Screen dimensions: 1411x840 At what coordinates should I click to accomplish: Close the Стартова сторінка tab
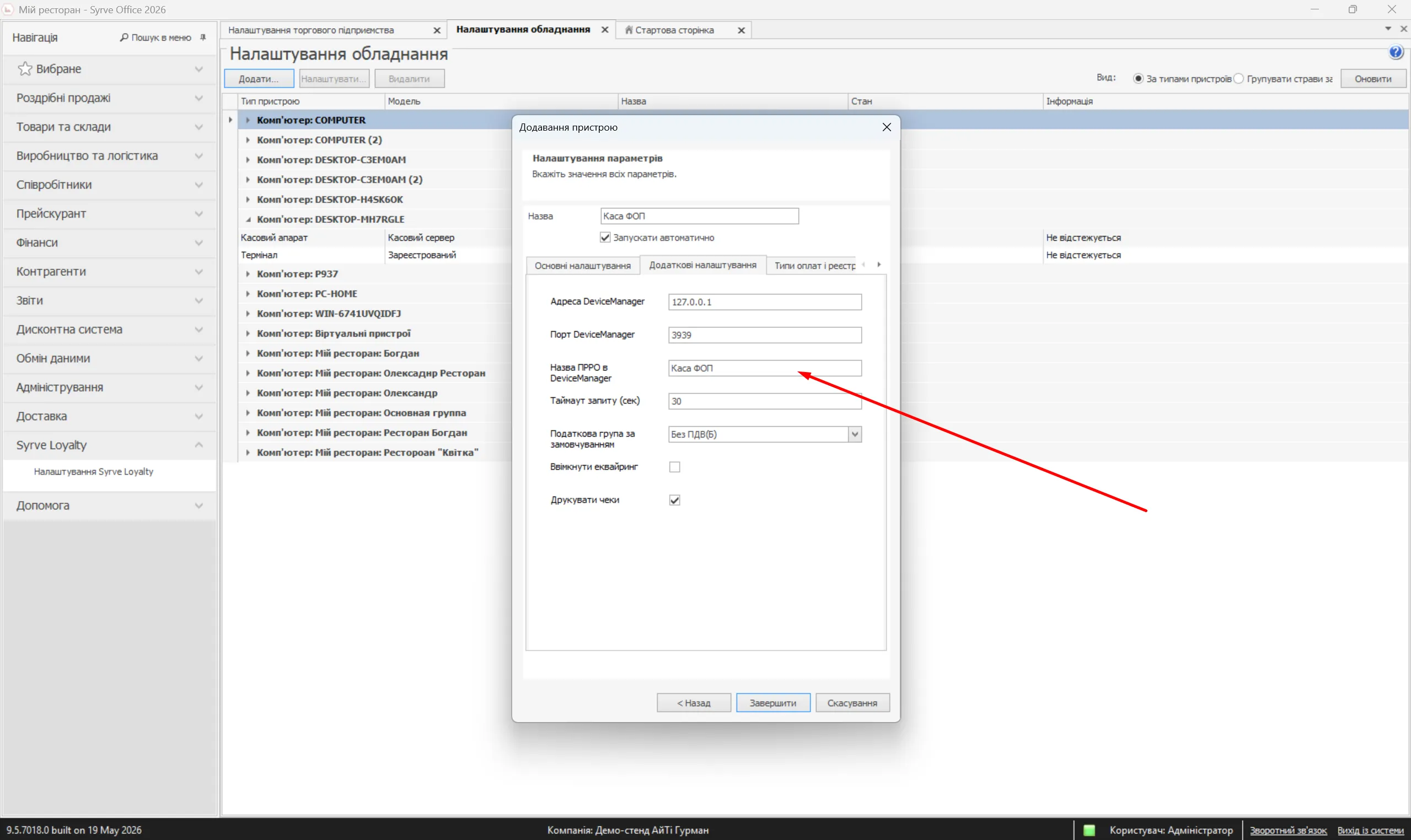(x=741, y=30)
